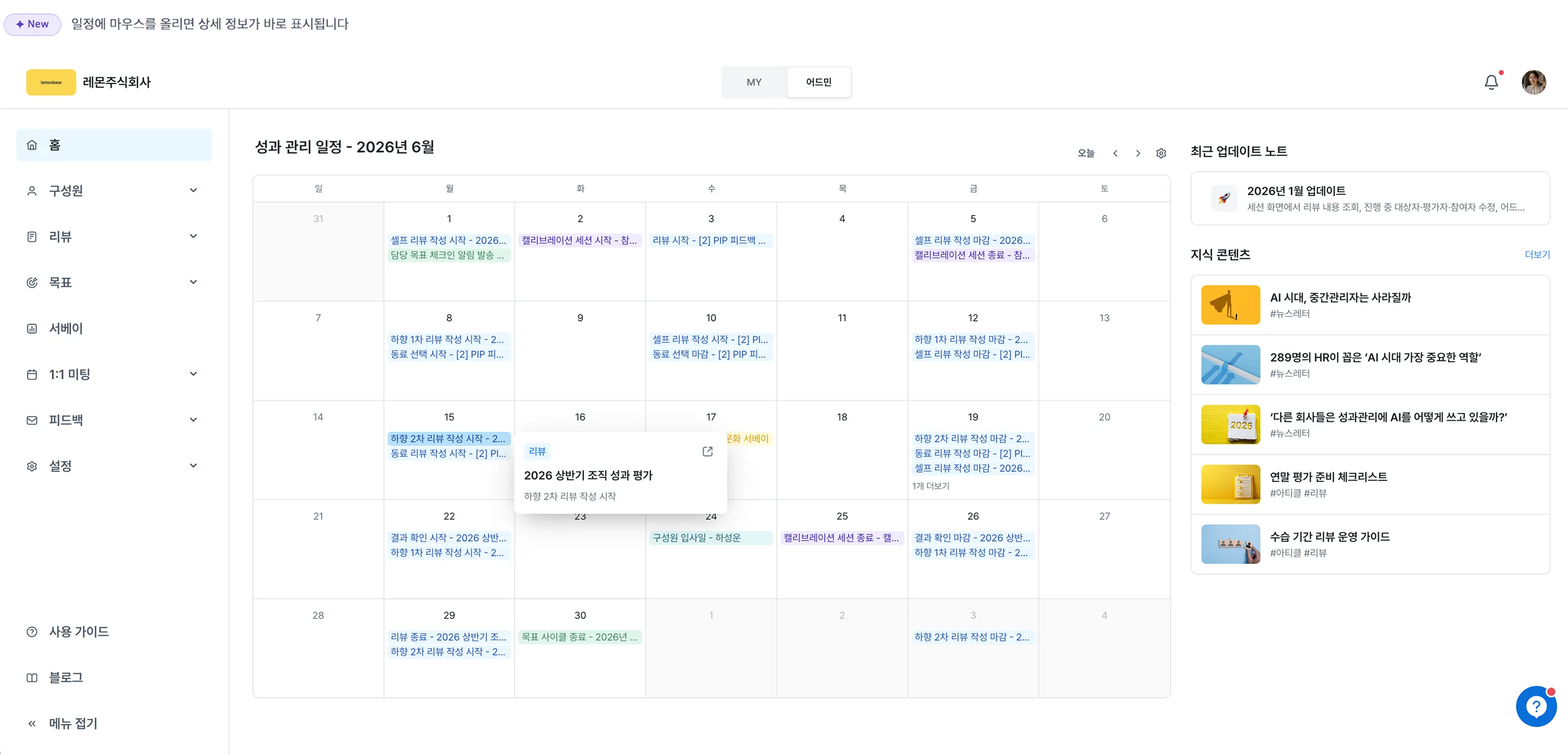Click 하향 2차 리뷰 작성 시작 on June 15
The image size is (1568, 754).
pos(449,439)
